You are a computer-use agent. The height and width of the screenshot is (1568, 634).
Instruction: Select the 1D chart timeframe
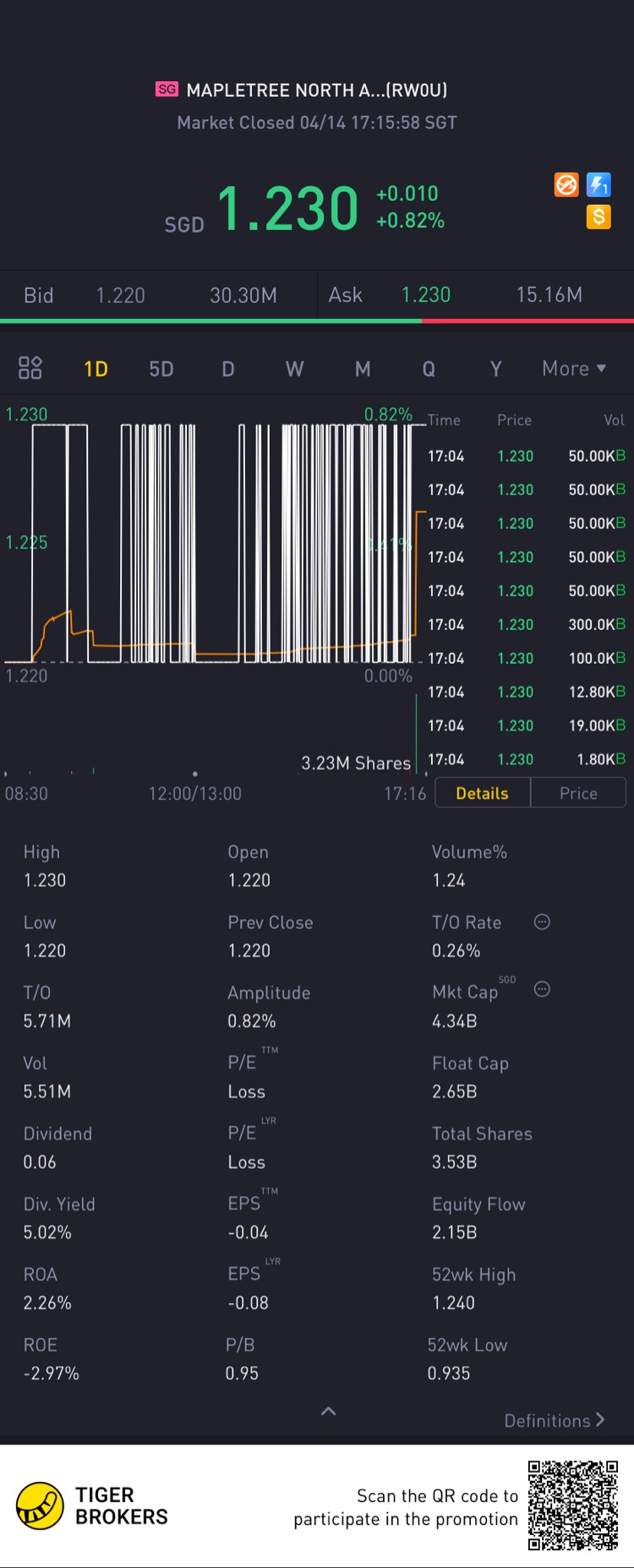pos(96,369)
